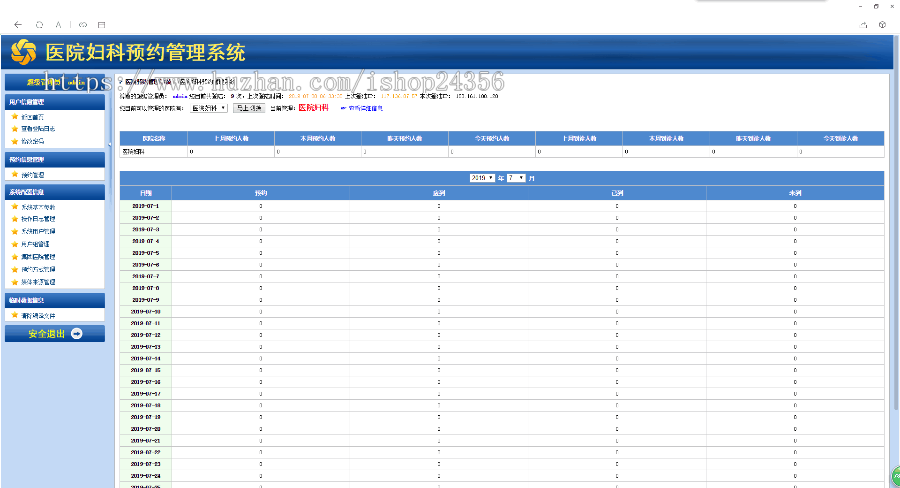This screenshot has width=900, height=488.
Task: Click the 昨天预约人数 column header
Action: point(405,138)
